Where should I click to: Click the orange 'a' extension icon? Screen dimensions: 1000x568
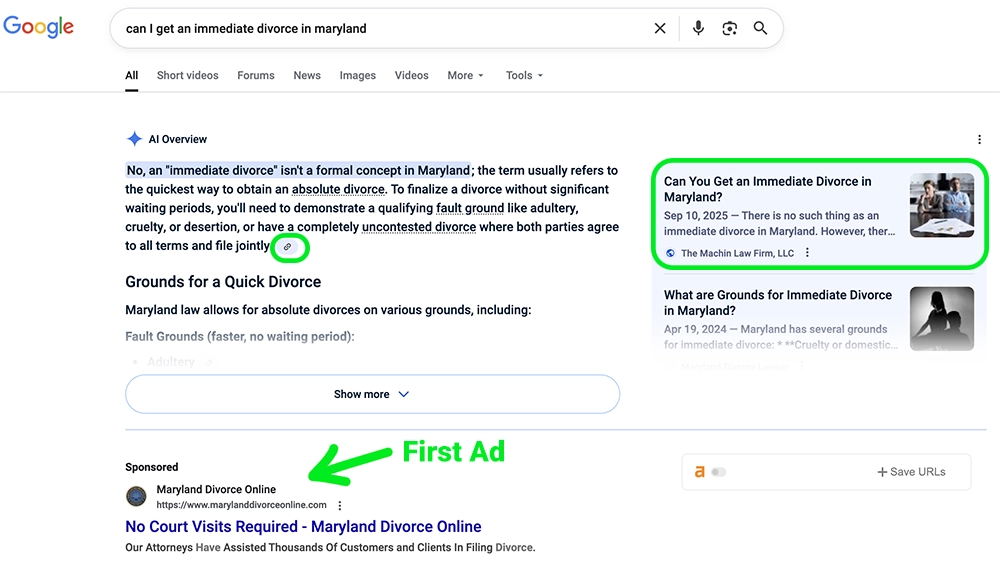(700, 472)
